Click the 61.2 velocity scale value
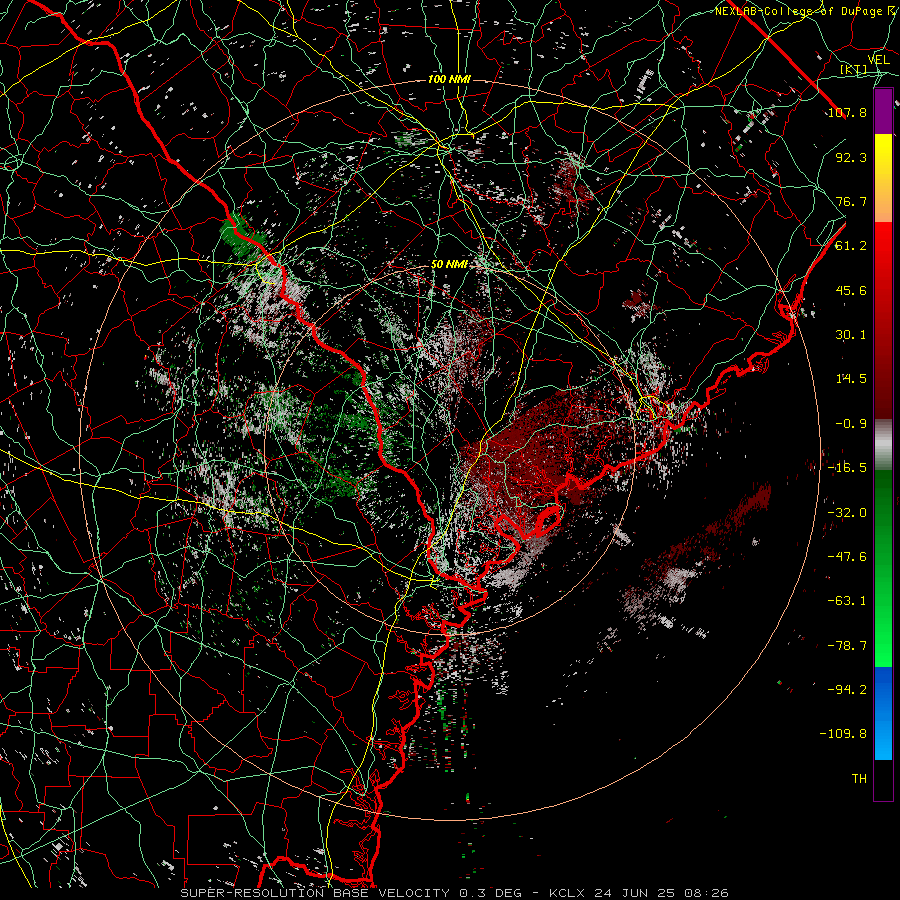This screenshot has height=900, width=900. point(851,246)
